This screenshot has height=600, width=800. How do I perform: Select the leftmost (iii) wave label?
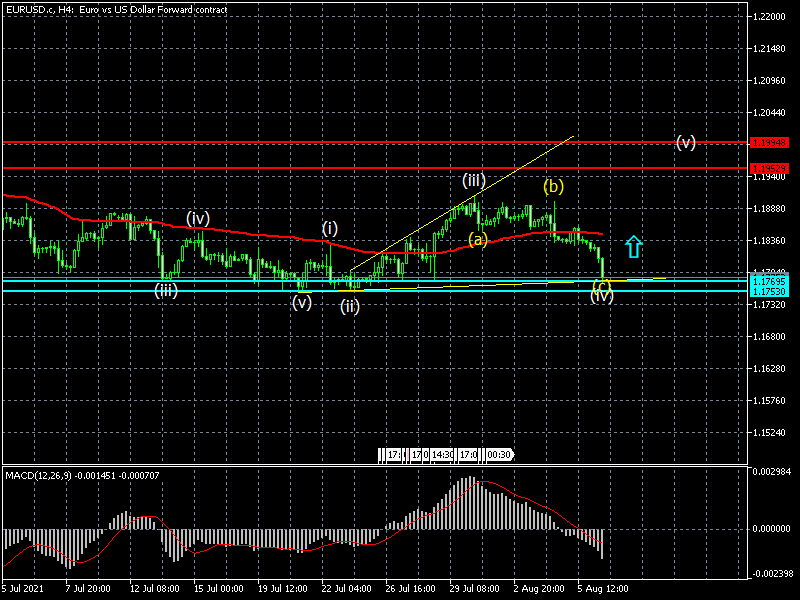pos(166,291)
